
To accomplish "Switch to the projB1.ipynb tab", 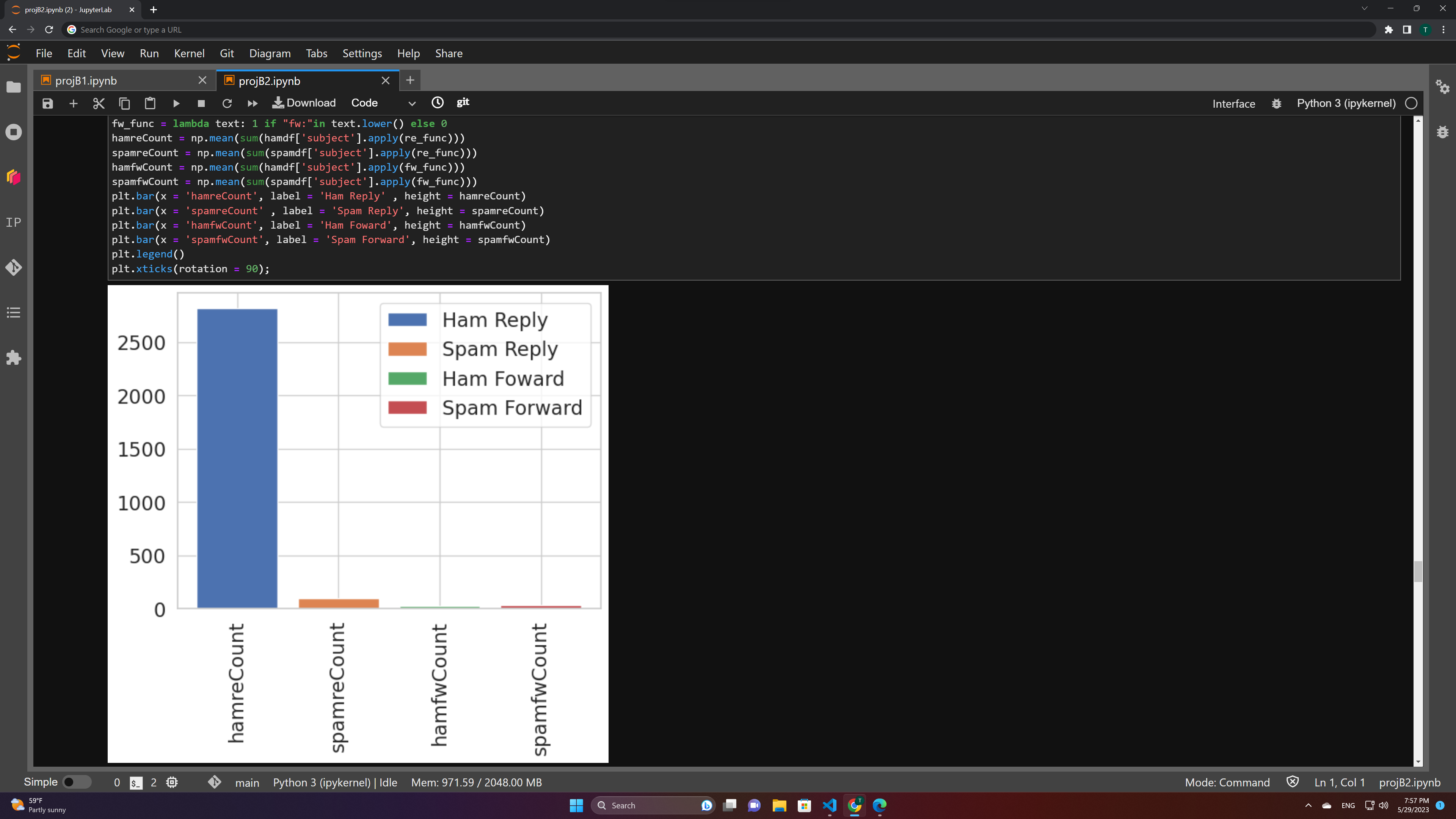I will (x=86, y=81).
